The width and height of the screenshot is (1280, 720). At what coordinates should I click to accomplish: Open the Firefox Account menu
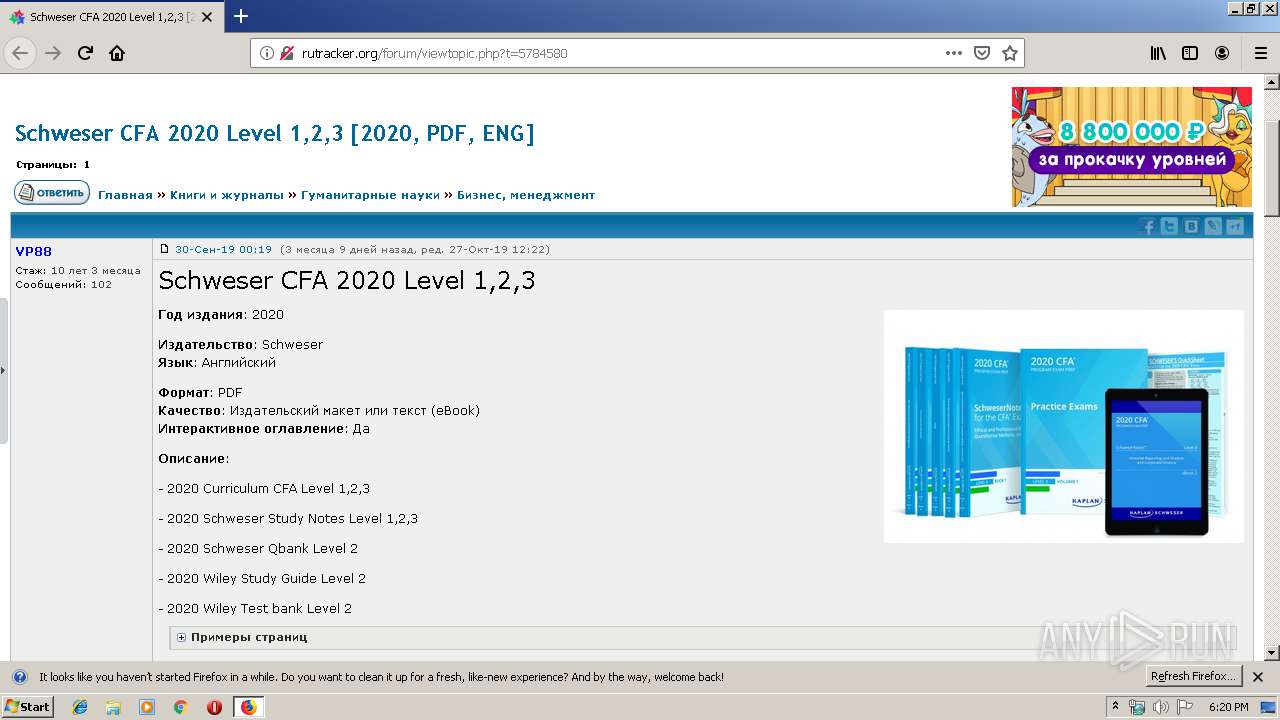coord(1222,53)
